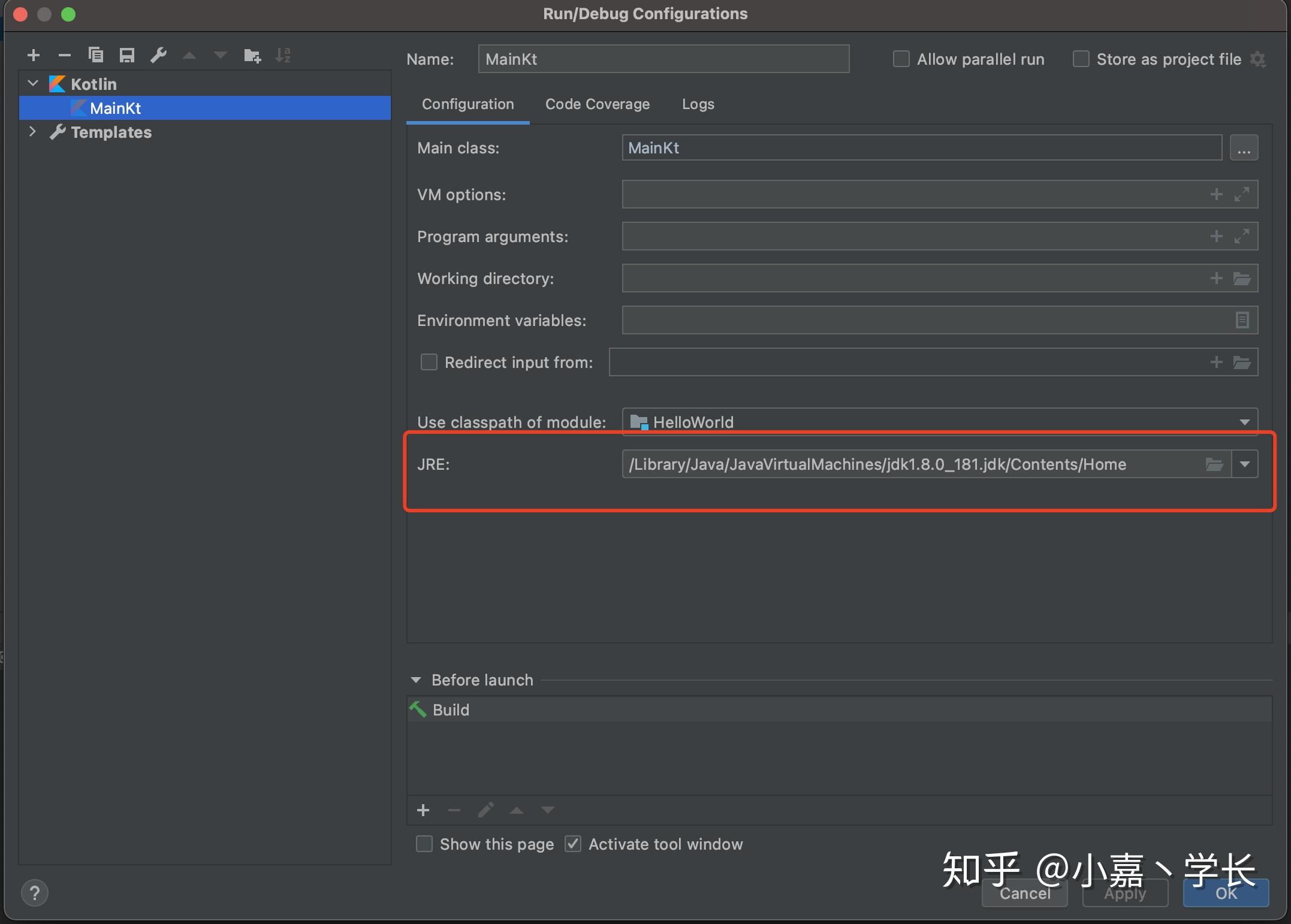The width and height of the screenshot is (1291, 924).
Task: Switch to the Code Coverage tab
Action: [597, 103]
